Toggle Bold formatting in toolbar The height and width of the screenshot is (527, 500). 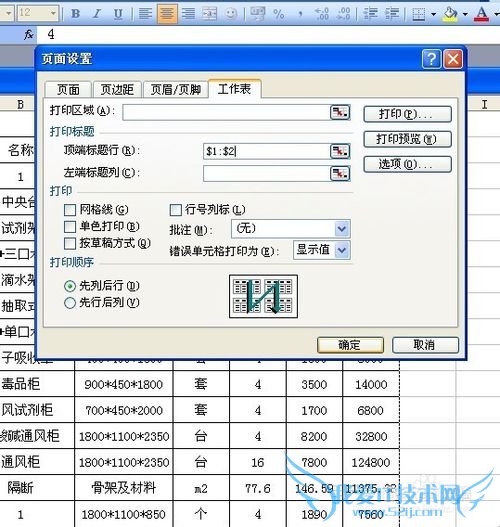click(76, 14)
